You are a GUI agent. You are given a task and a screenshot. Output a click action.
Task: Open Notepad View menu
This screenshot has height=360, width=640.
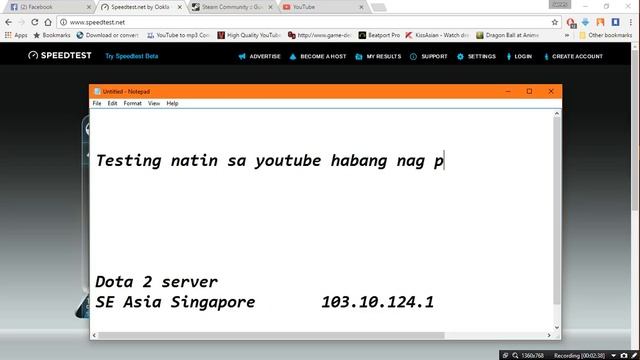pos(153,103)
